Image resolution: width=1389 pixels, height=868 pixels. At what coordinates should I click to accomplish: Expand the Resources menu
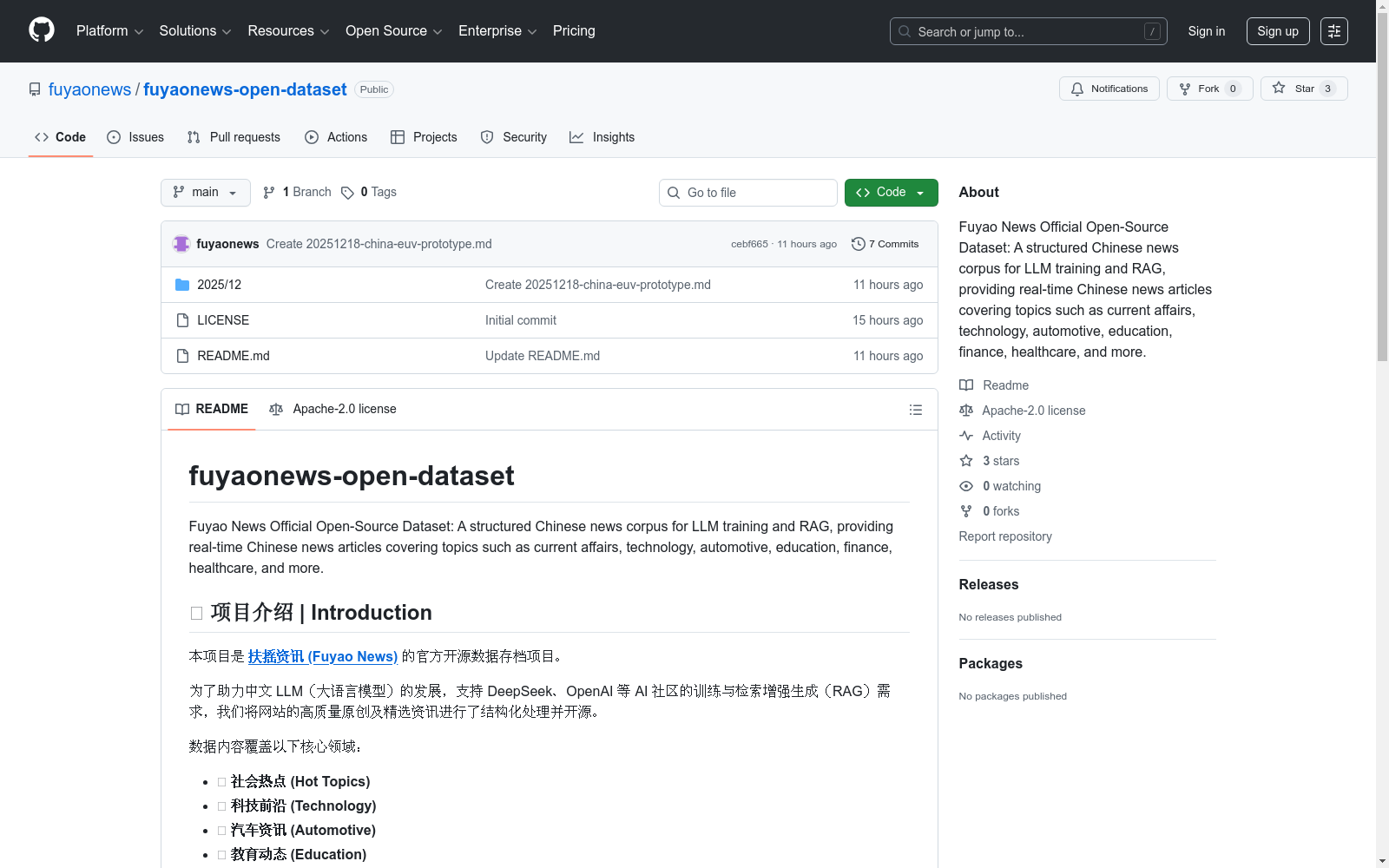(288, 31)
